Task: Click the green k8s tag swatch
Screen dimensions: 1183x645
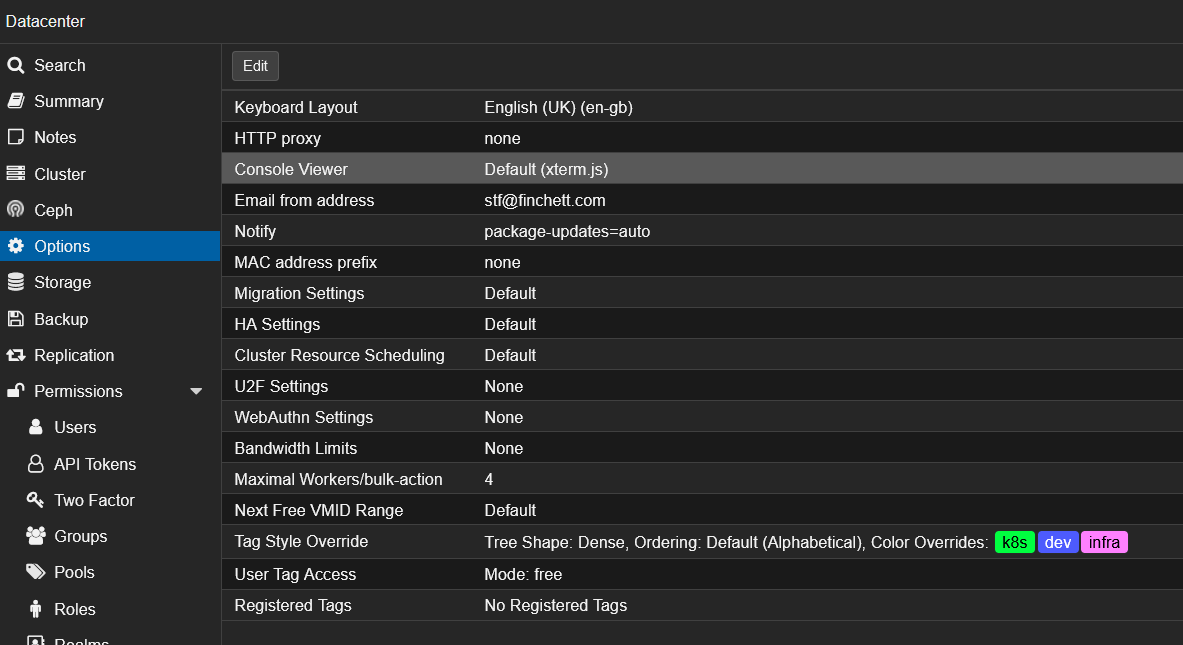Action: tap(1014, 541)
